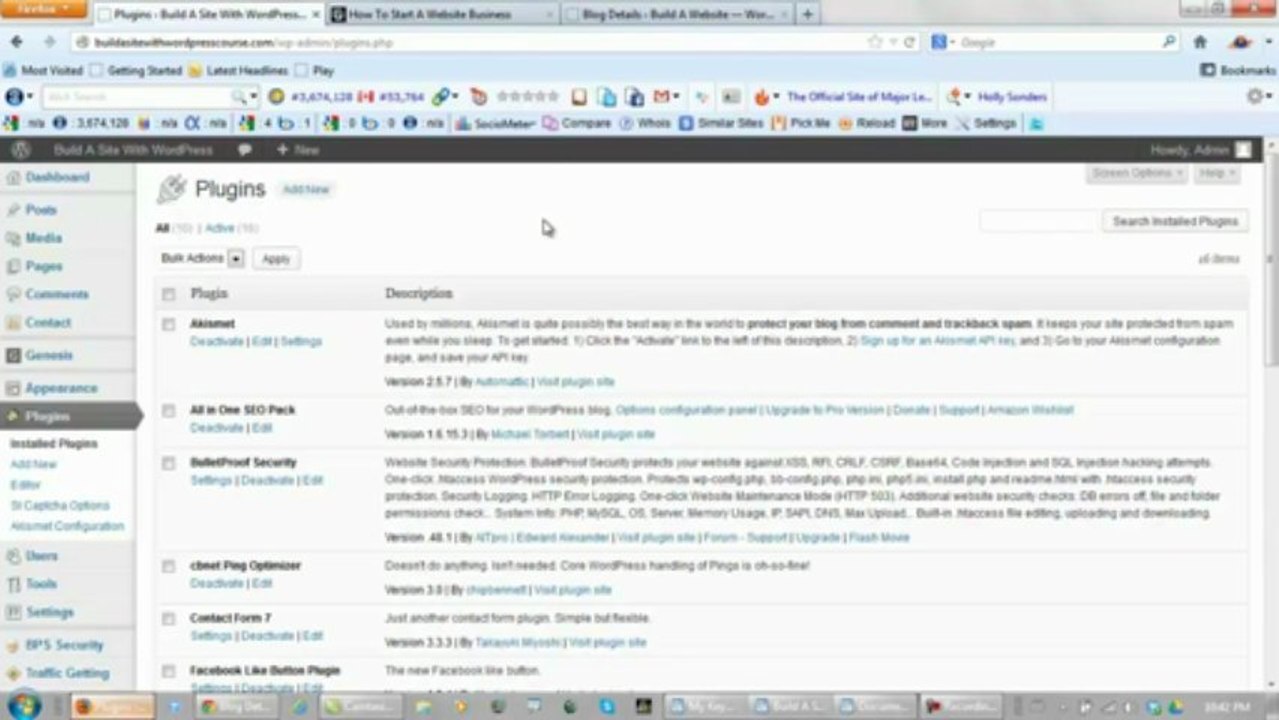
Task: Click Pick Me in the SEO toolbar
Action: pyautogui.click(x=801, y=123)
